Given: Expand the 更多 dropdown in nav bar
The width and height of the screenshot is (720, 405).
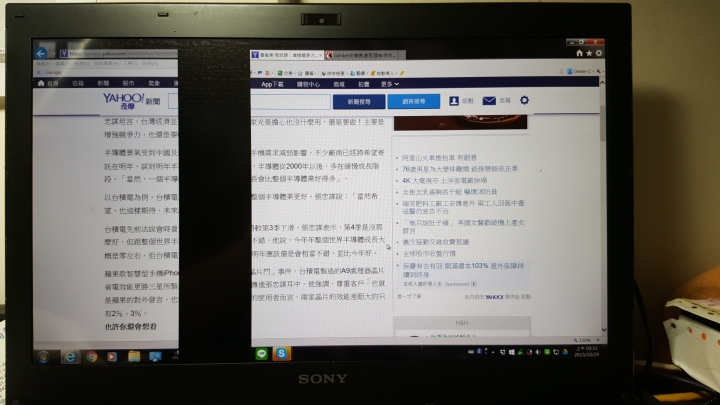Looking at the screenshot, I should (389, 84).
